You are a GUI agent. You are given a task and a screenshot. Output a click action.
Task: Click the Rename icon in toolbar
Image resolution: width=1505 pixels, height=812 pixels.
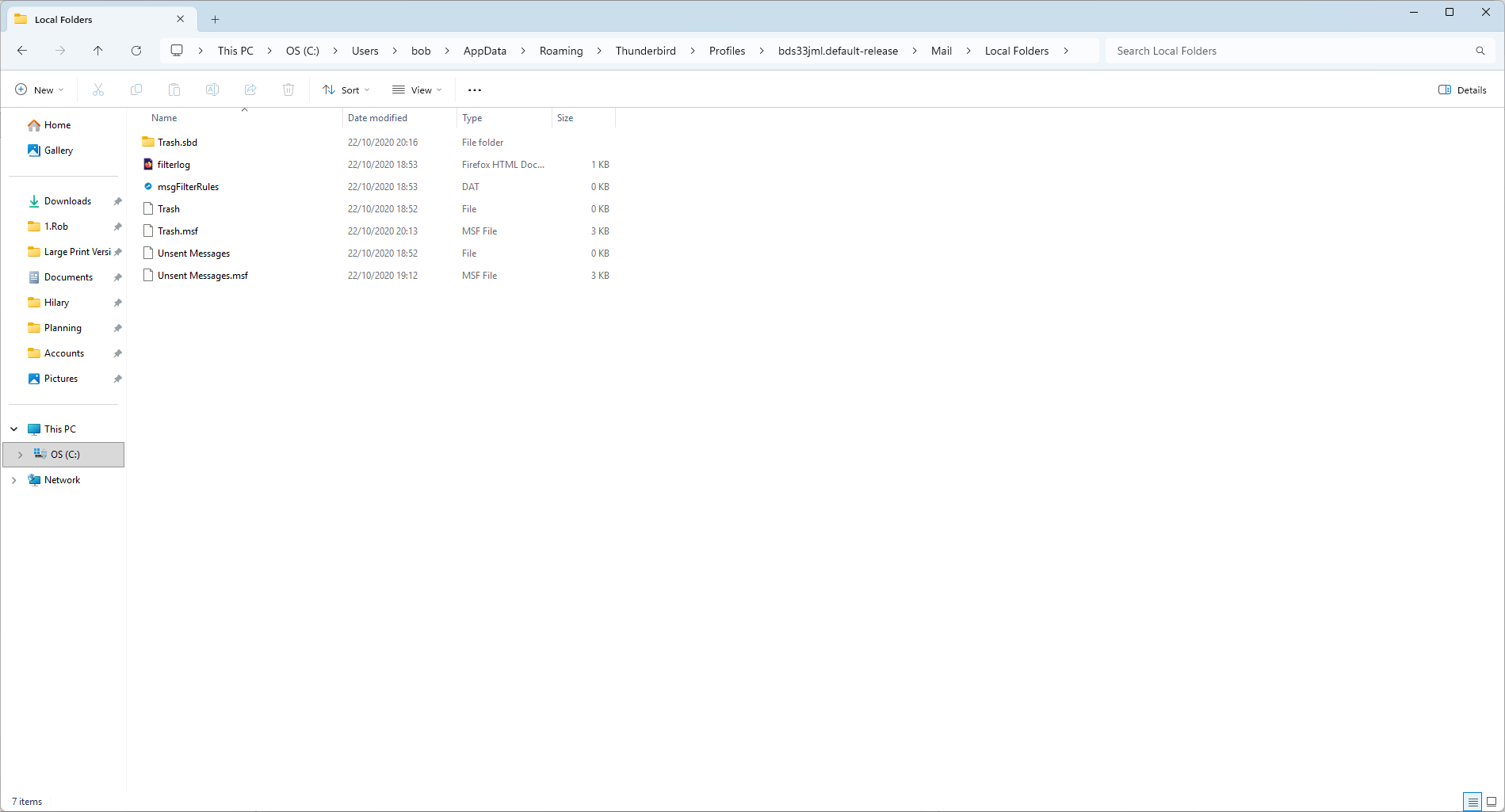pos(212,90)
